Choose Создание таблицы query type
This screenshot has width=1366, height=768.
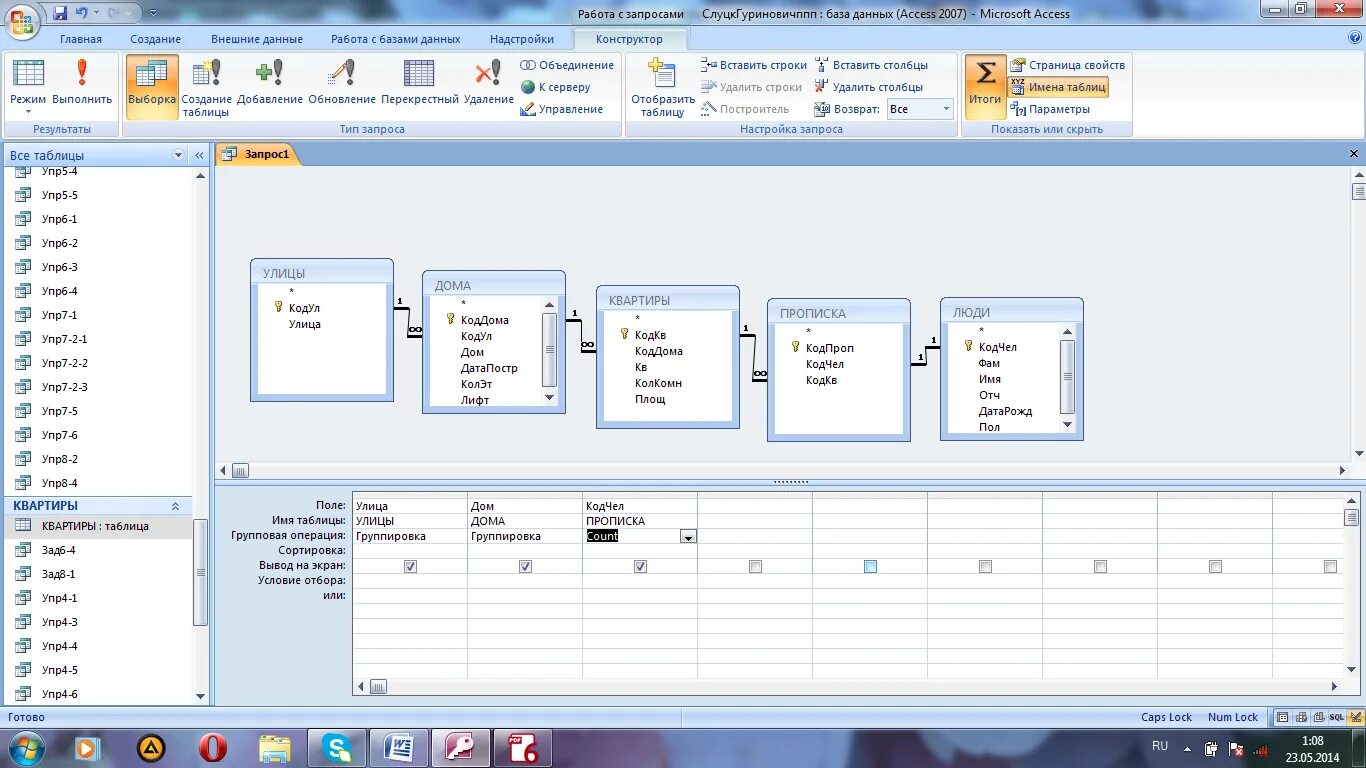[207, 88]
